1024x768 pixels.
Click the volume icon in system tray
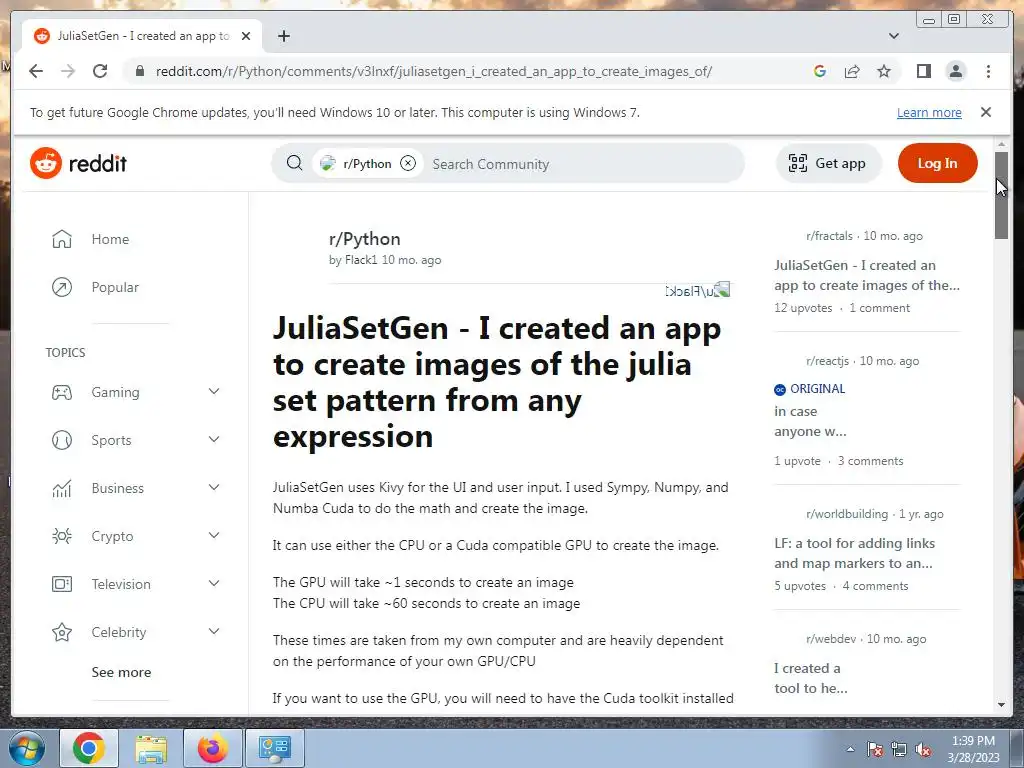[x=923, y=750]
